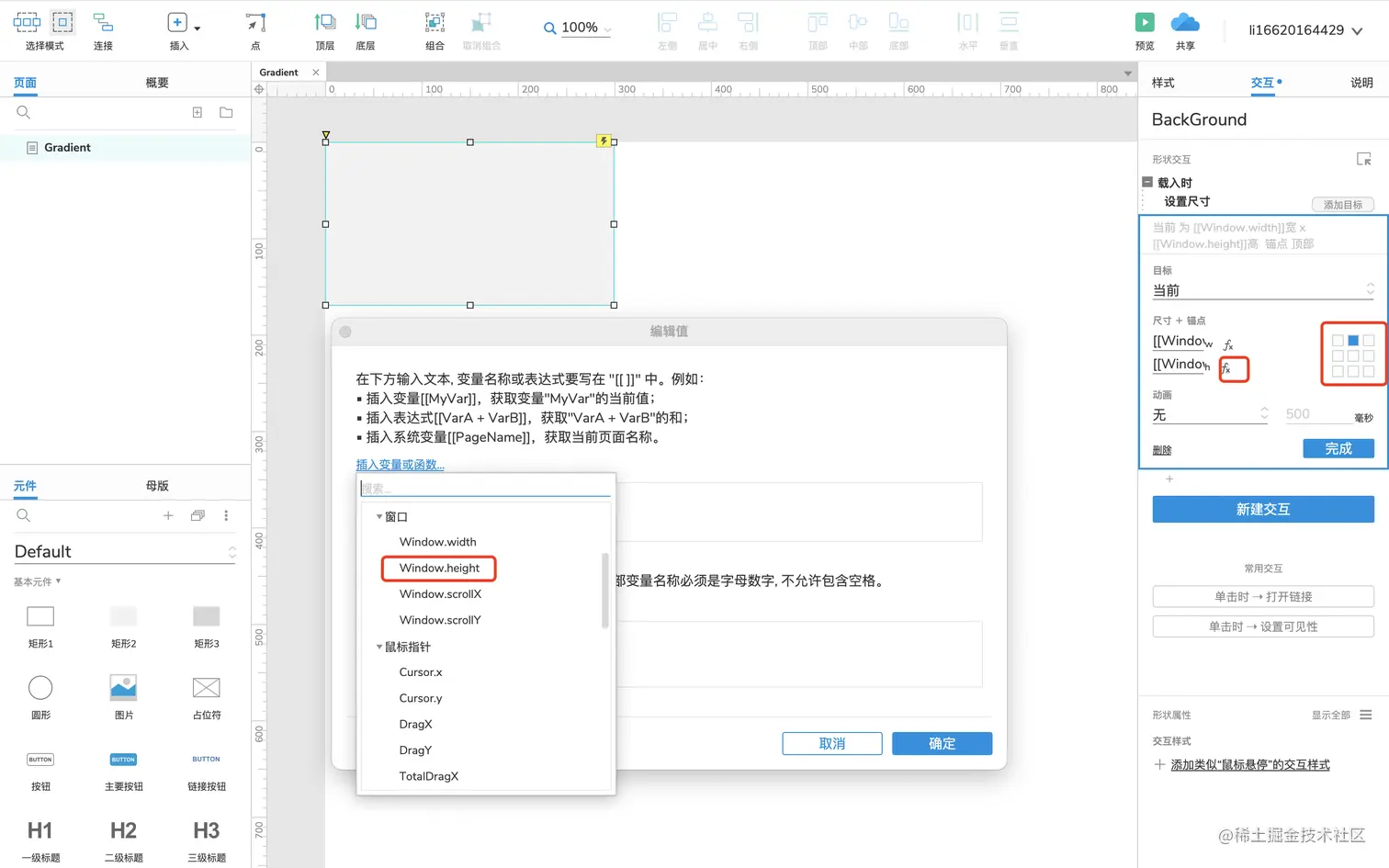Open the Default widget library dropdown
The height and width of the screenshot is (868, 1389).
tap(125, 552)
